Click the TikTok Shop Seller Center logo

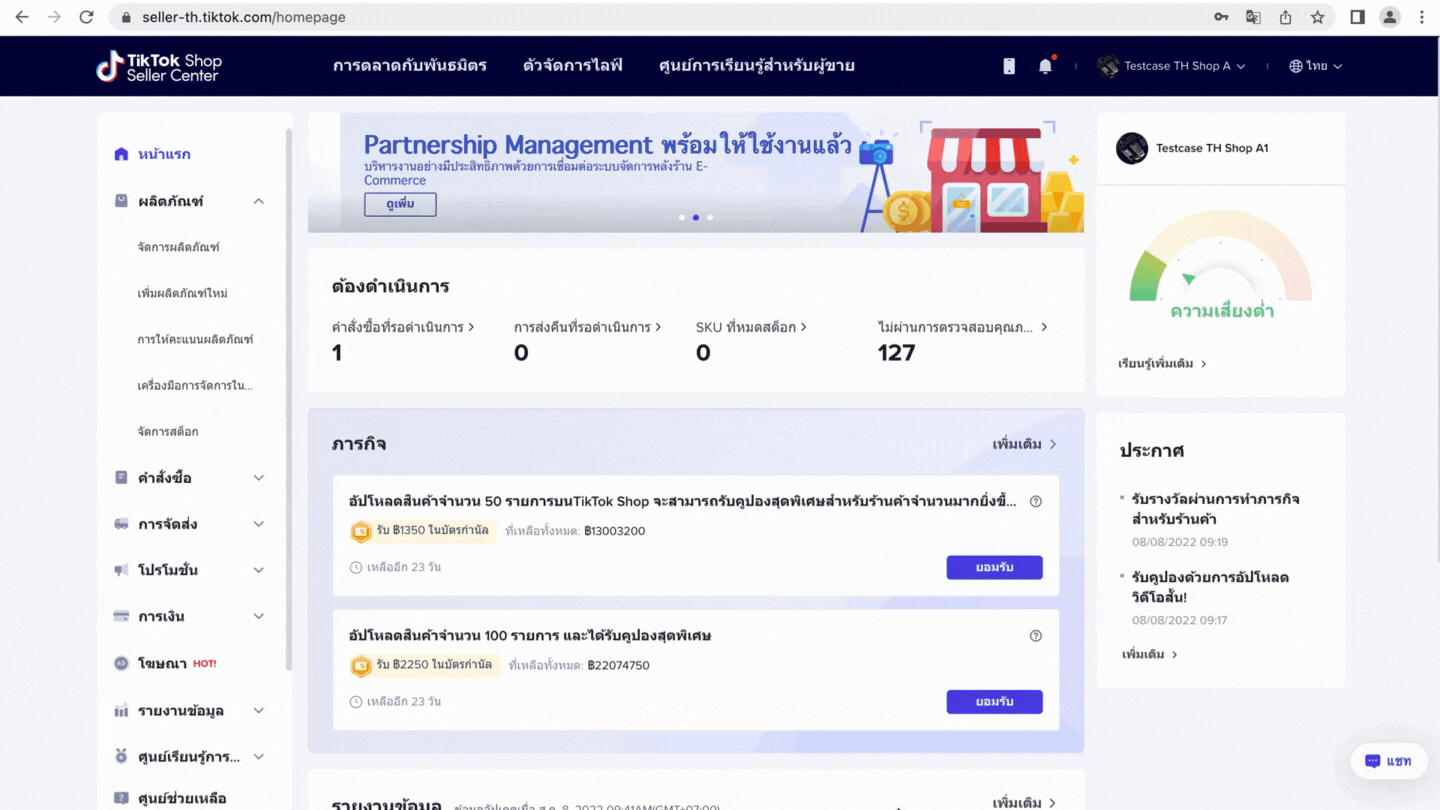159,66
